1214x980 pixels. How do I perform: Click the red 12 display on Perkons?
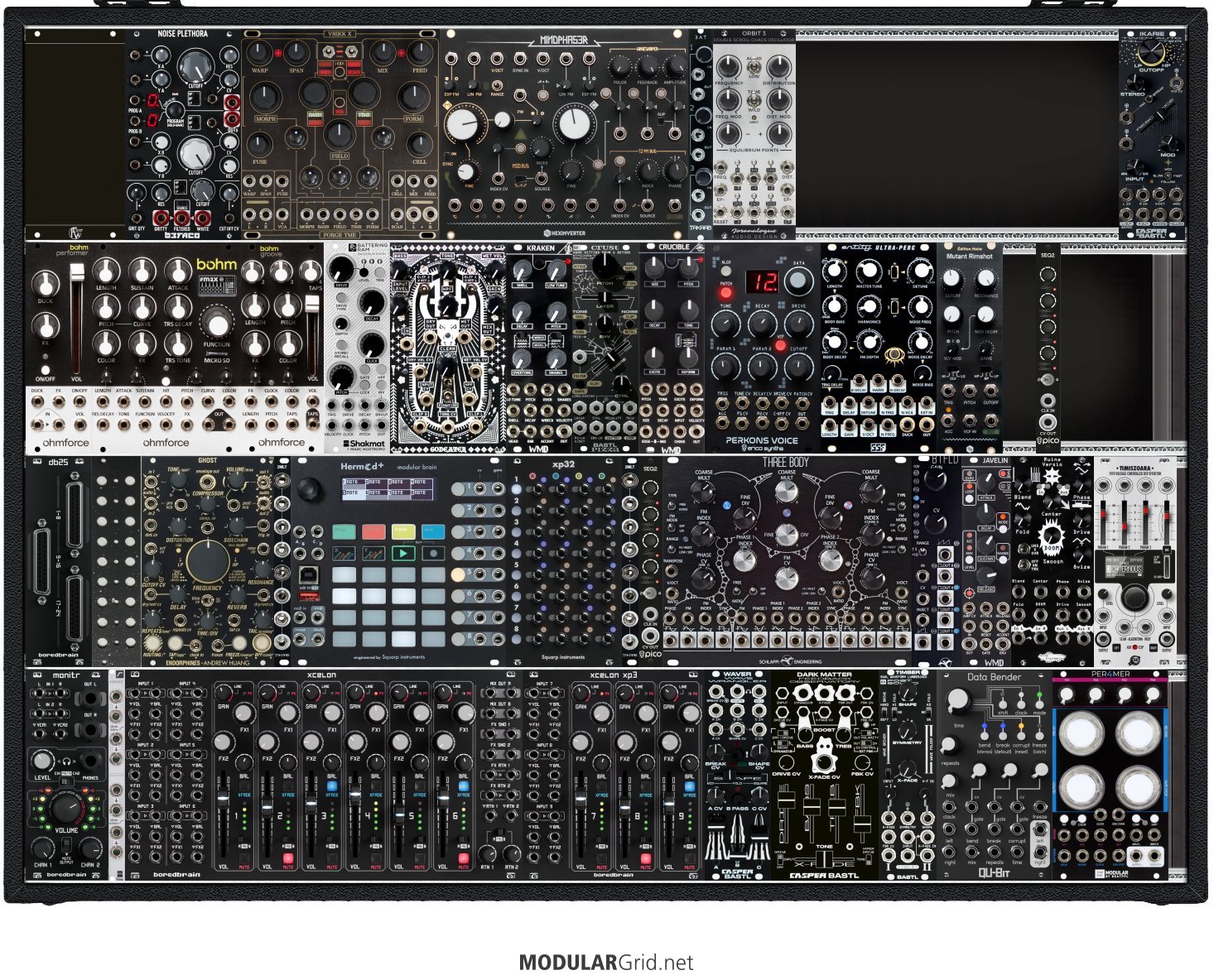tap(764, 282)
